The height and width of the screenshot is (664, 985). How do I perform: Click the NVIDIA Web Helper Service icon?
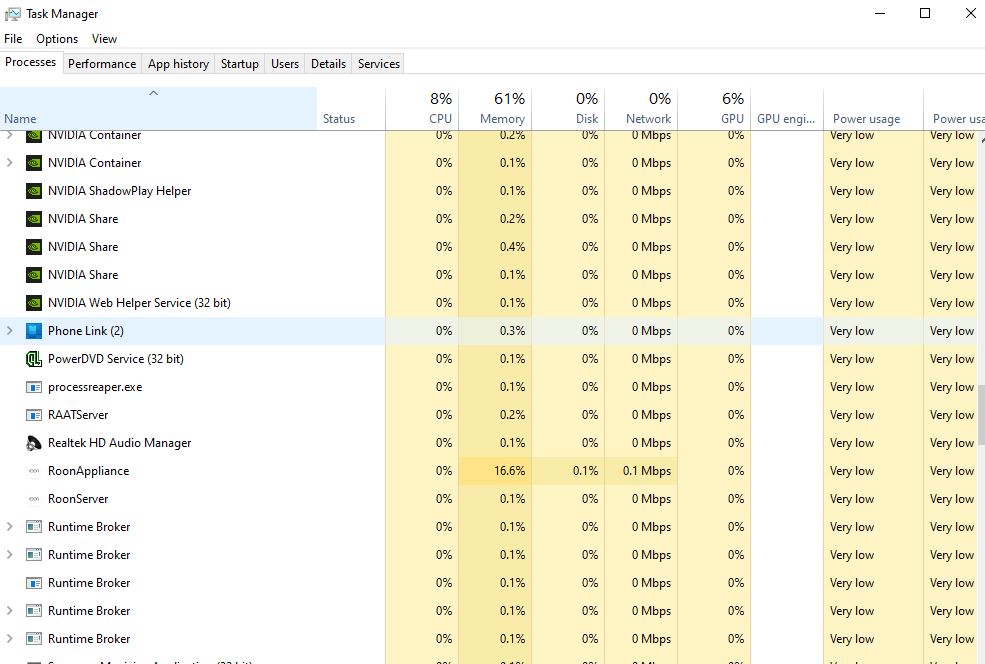point(34,303)
